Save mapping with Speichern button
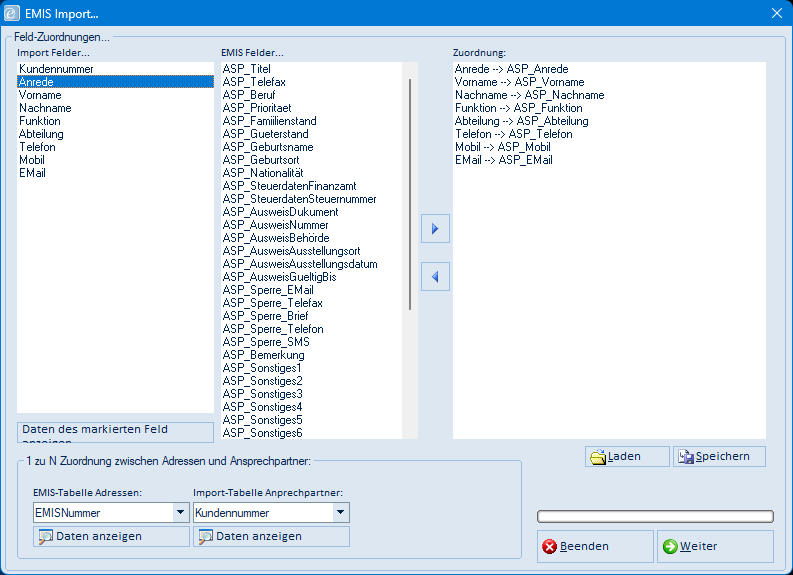Image resolution: width=793 pixels, height=575 pixels. coord(719,456)
